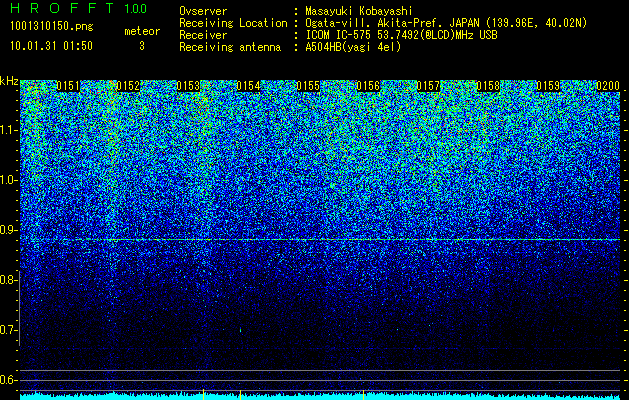Click the 0.9 kHz axis label
This screenshot has width=629, height=400.
[8, 230]
